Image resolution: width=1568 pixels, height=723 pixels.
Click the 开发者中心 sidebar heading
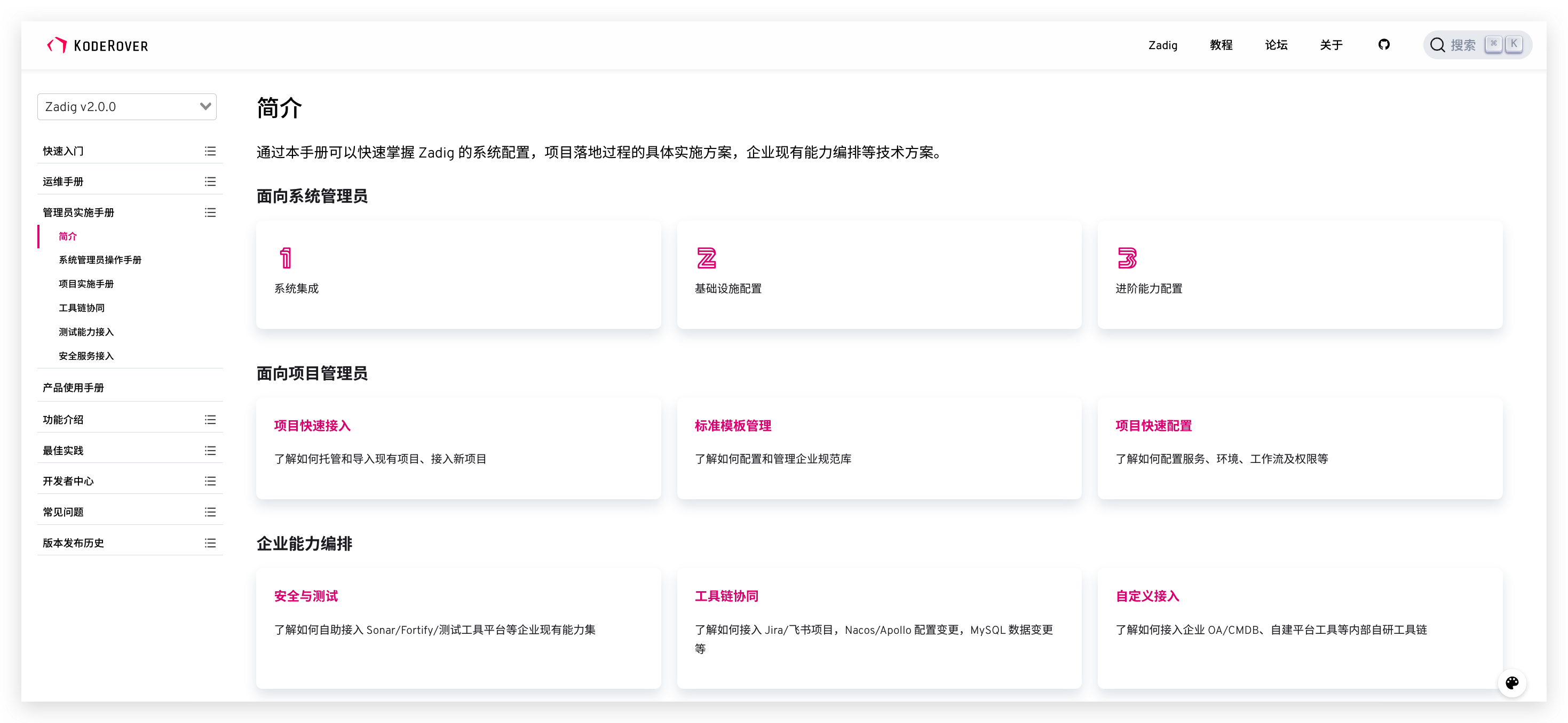[x=68, y=481]
